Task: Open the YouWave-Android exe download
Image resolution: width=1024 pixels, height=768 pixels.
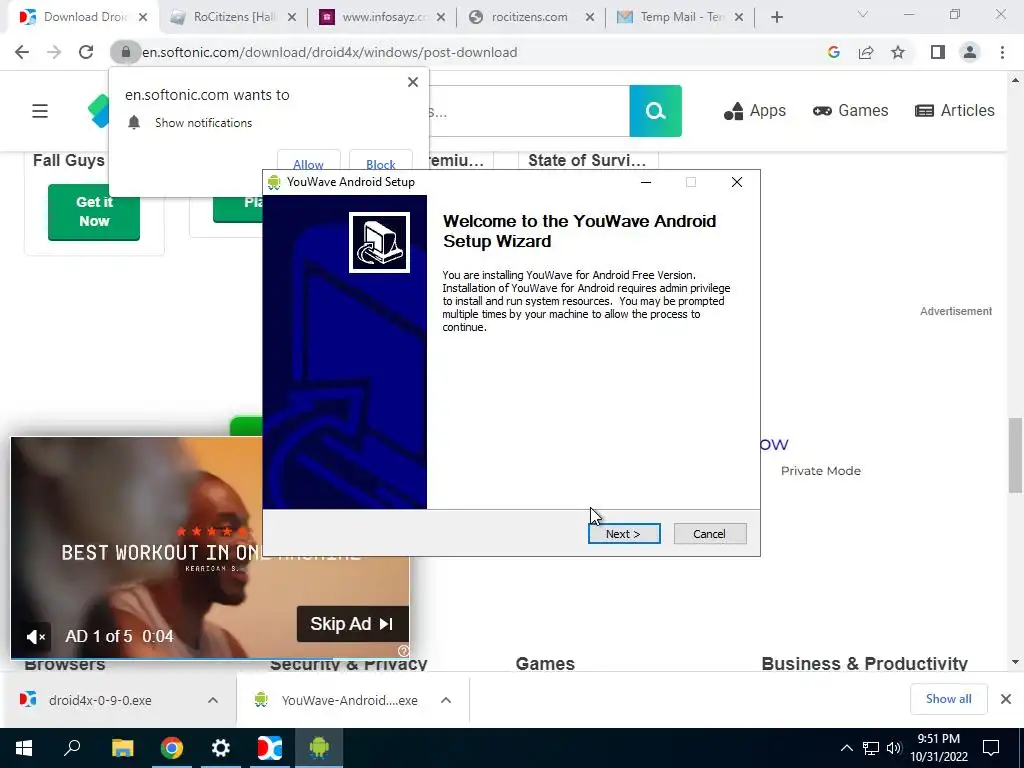Action: coord(349,700)
